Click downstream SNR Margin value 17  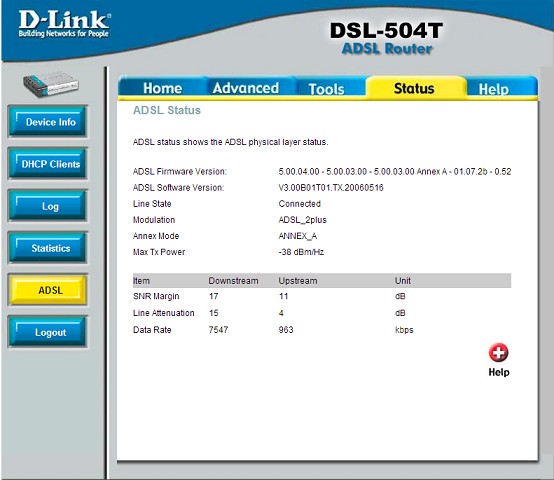213,296
